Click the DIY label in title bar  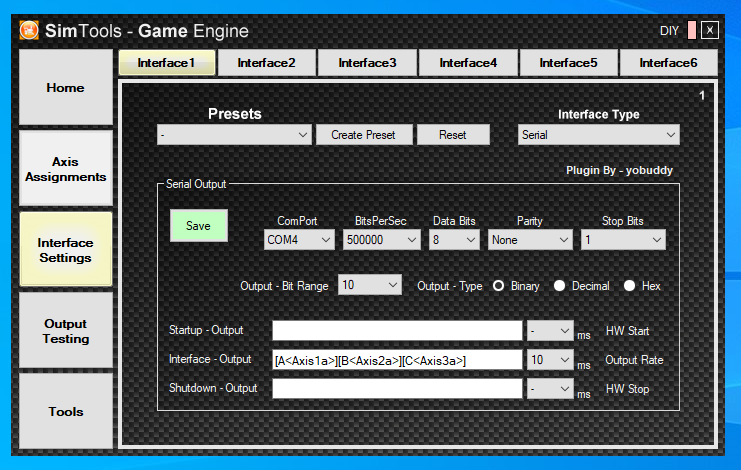[669, 31]
